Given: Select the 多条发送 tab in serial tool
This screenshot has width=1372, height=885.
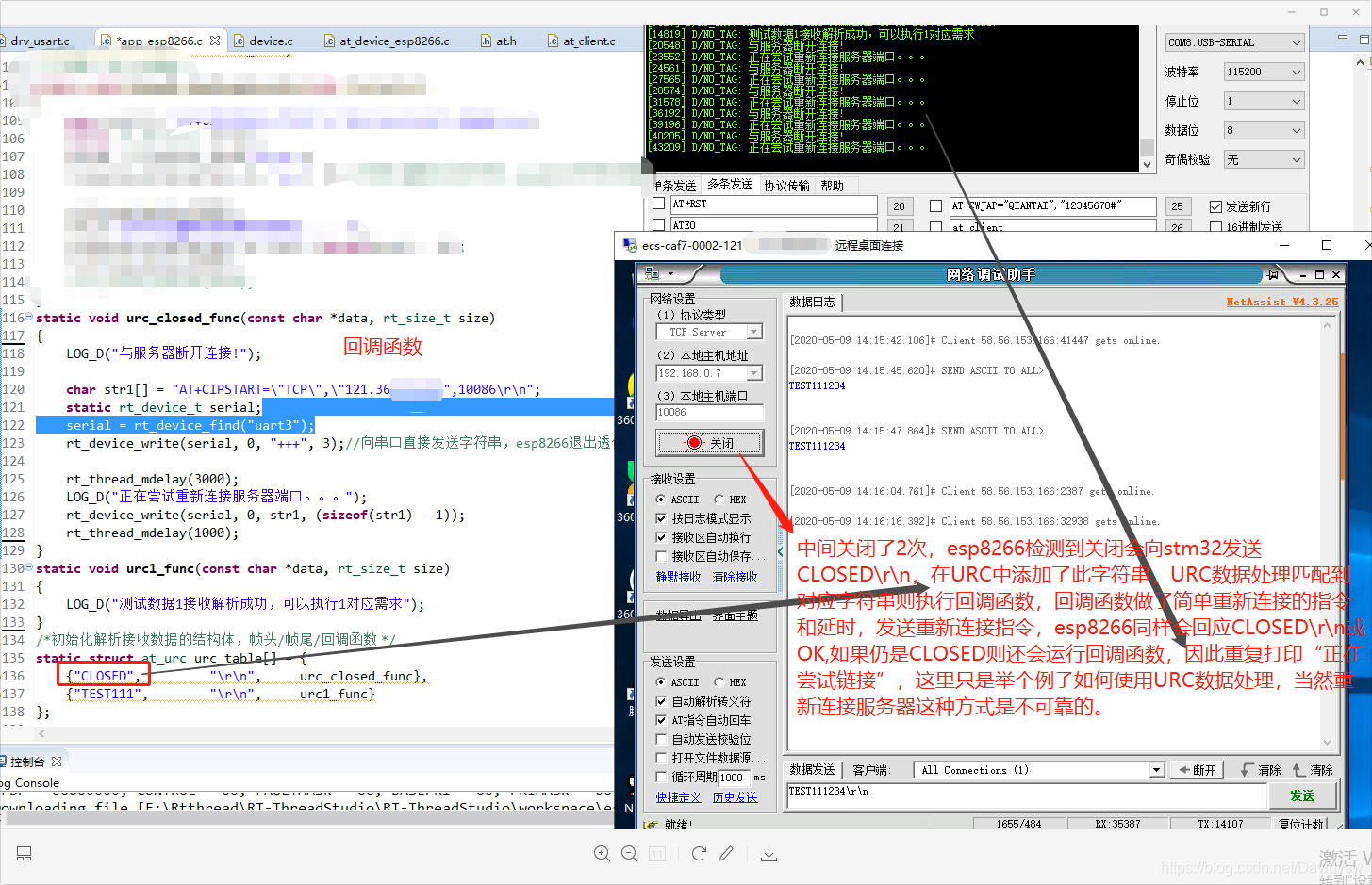Looking at the screenshot, I should click(730, 185).
